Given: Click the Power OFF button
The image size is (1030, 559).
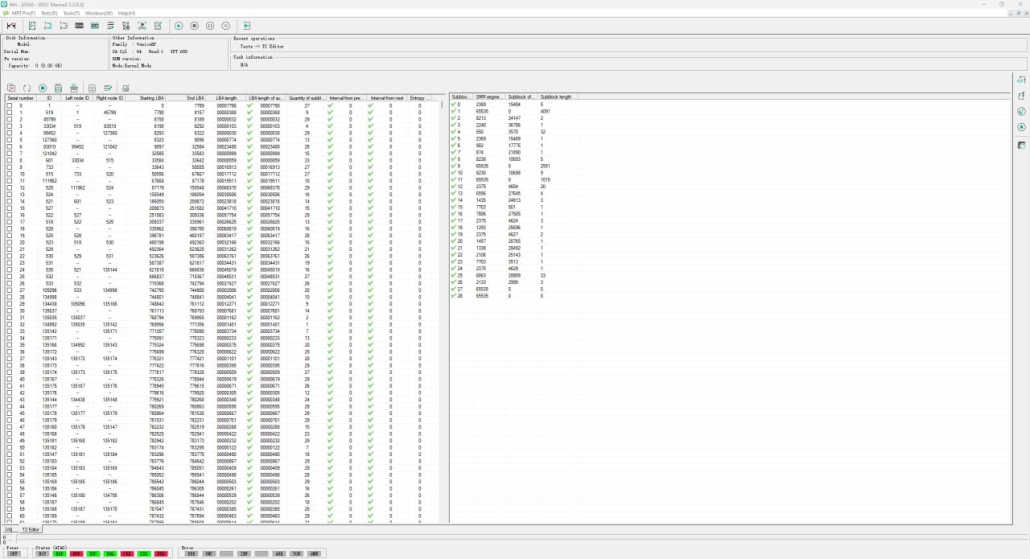Looking at the screenshot, I should coord(13,552).
